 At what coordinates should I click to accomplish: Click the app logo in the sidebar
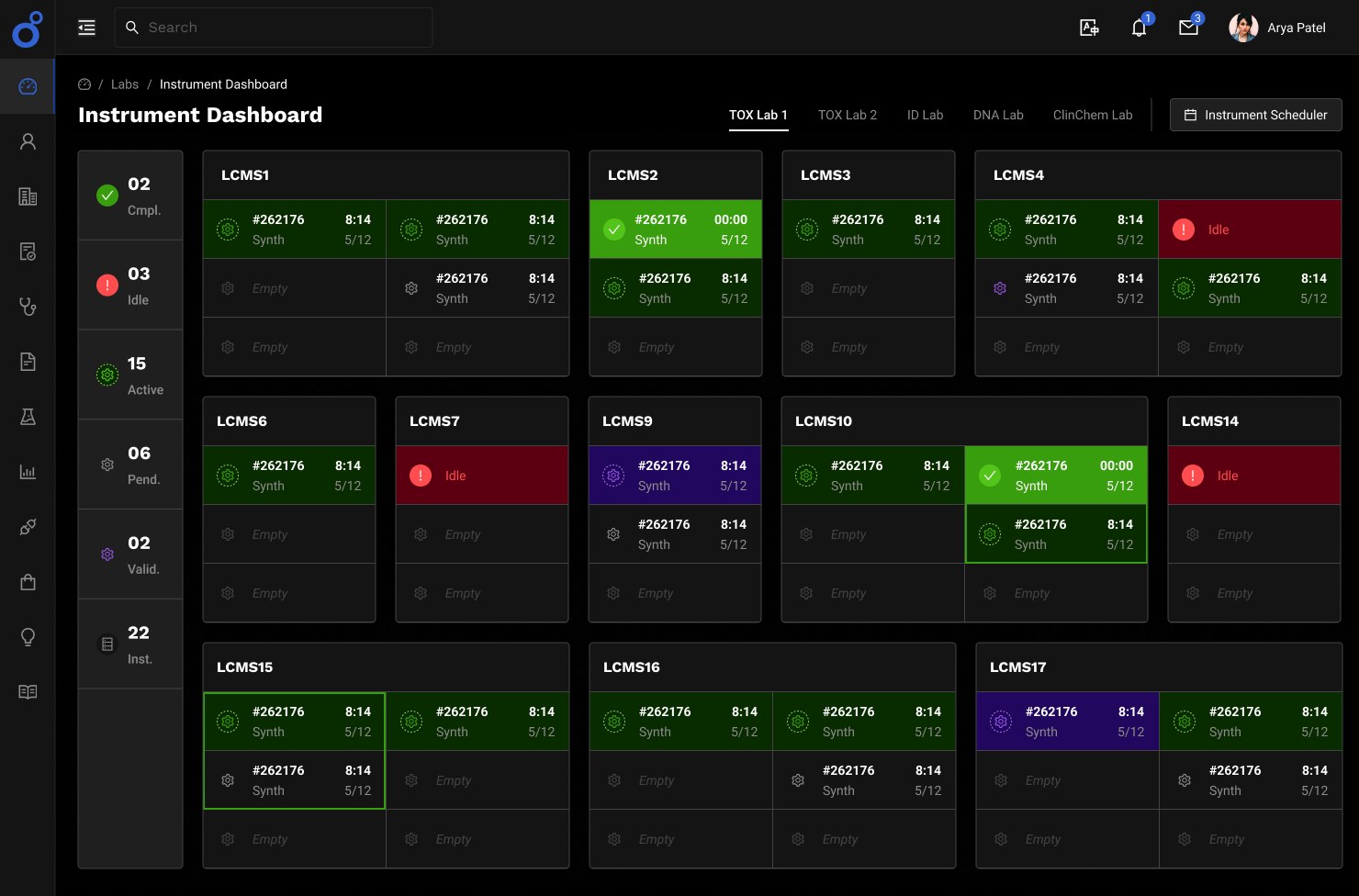coord(28,29)
